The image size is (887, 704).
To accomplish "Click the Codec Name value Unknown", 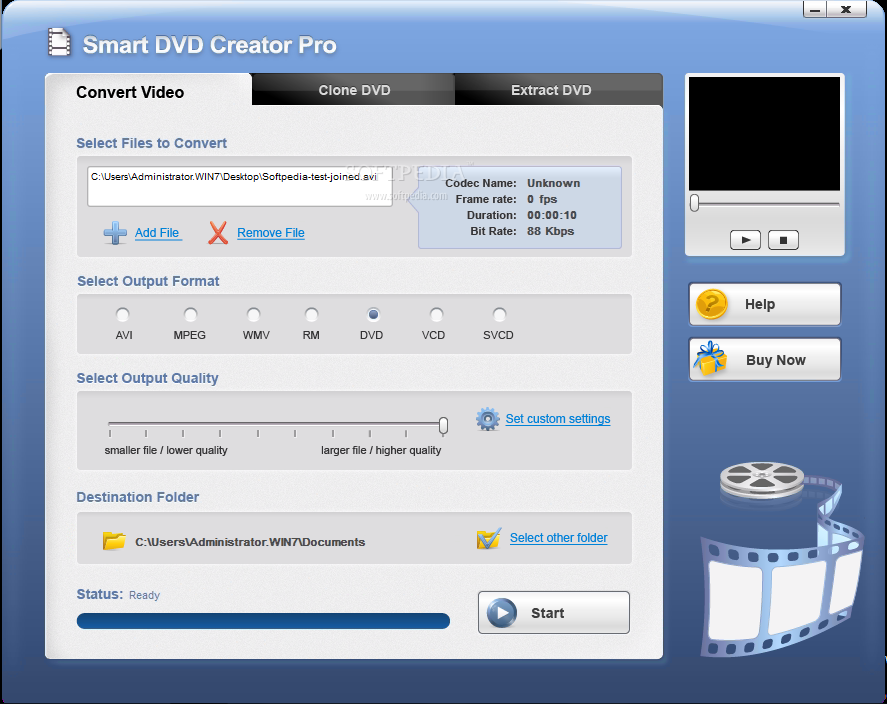I will [x=553, y=183].
